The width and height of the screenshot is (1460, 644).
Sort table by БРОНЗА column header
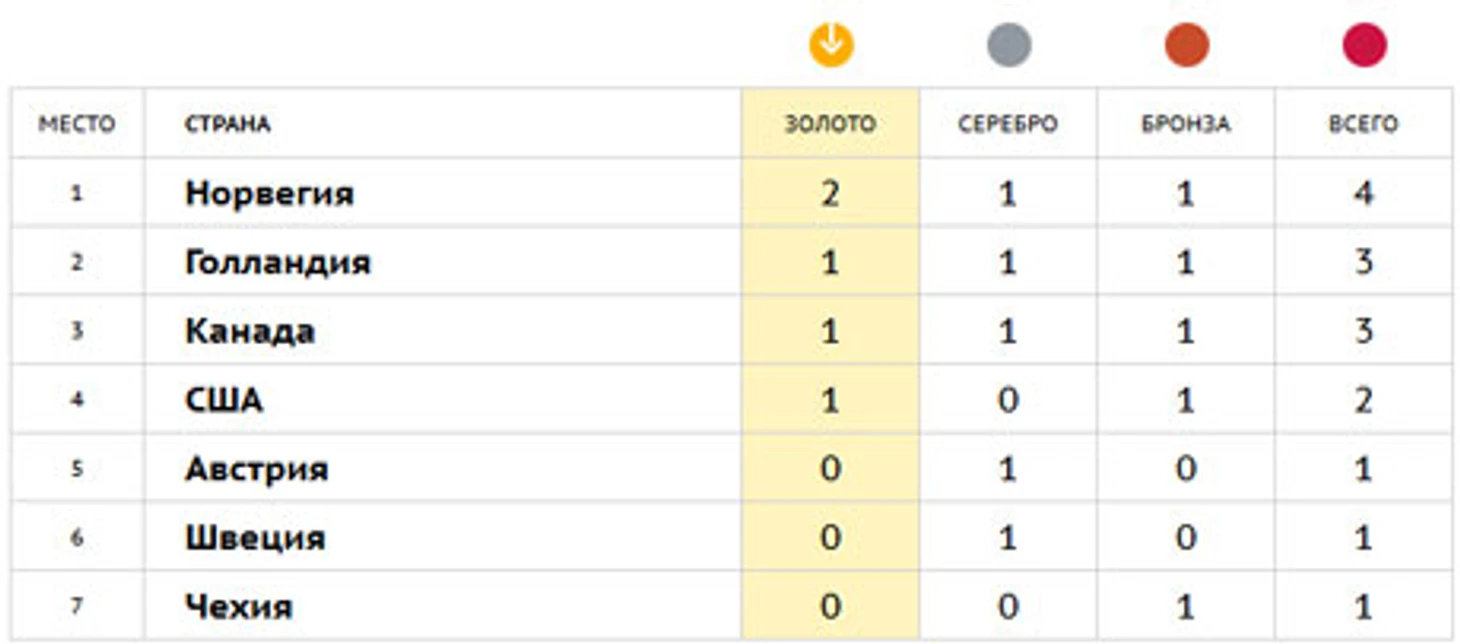tap(1186, 124)
